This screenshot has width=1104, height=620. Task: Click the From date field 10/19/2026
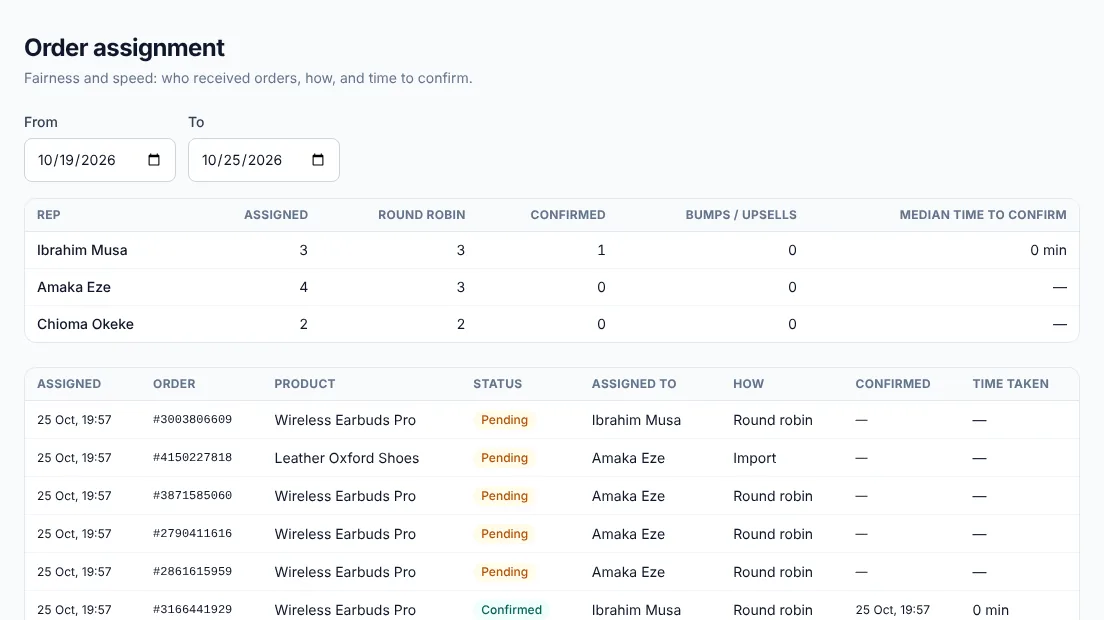pos(100,160)
